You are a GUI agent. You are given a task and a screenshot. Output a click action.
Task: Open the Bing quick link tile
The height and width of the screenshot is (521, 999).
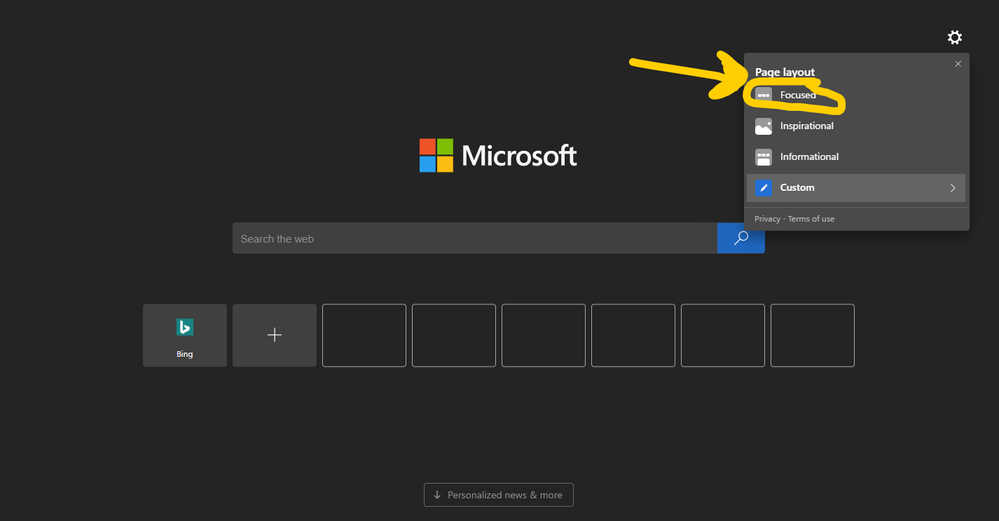point(185,335)
